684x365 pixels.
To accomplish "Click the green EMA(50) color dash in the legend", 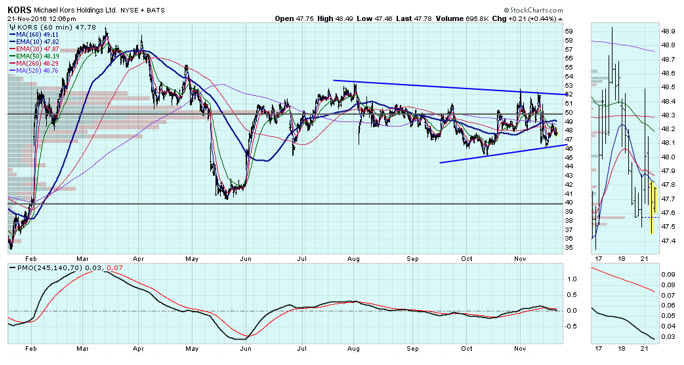I will tap(12, 56).
